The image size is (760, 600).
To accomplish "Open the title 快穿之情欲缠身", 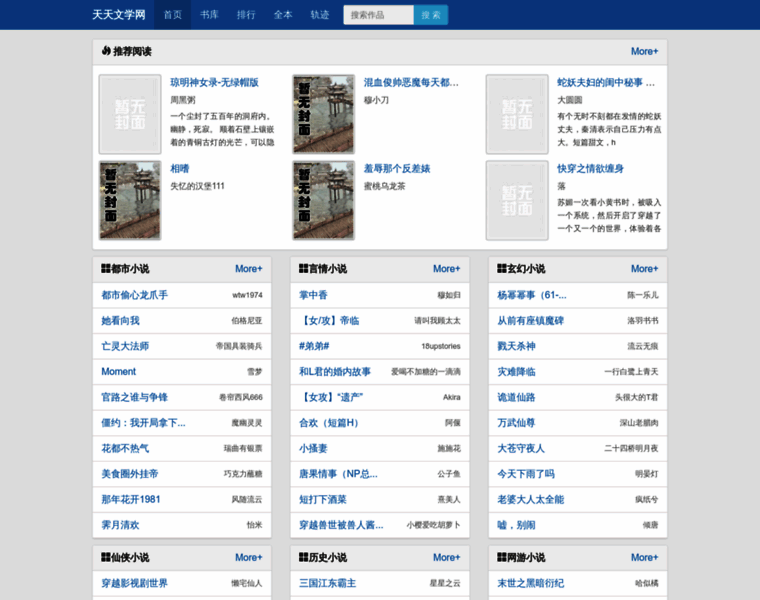I will tap(590, 169).
